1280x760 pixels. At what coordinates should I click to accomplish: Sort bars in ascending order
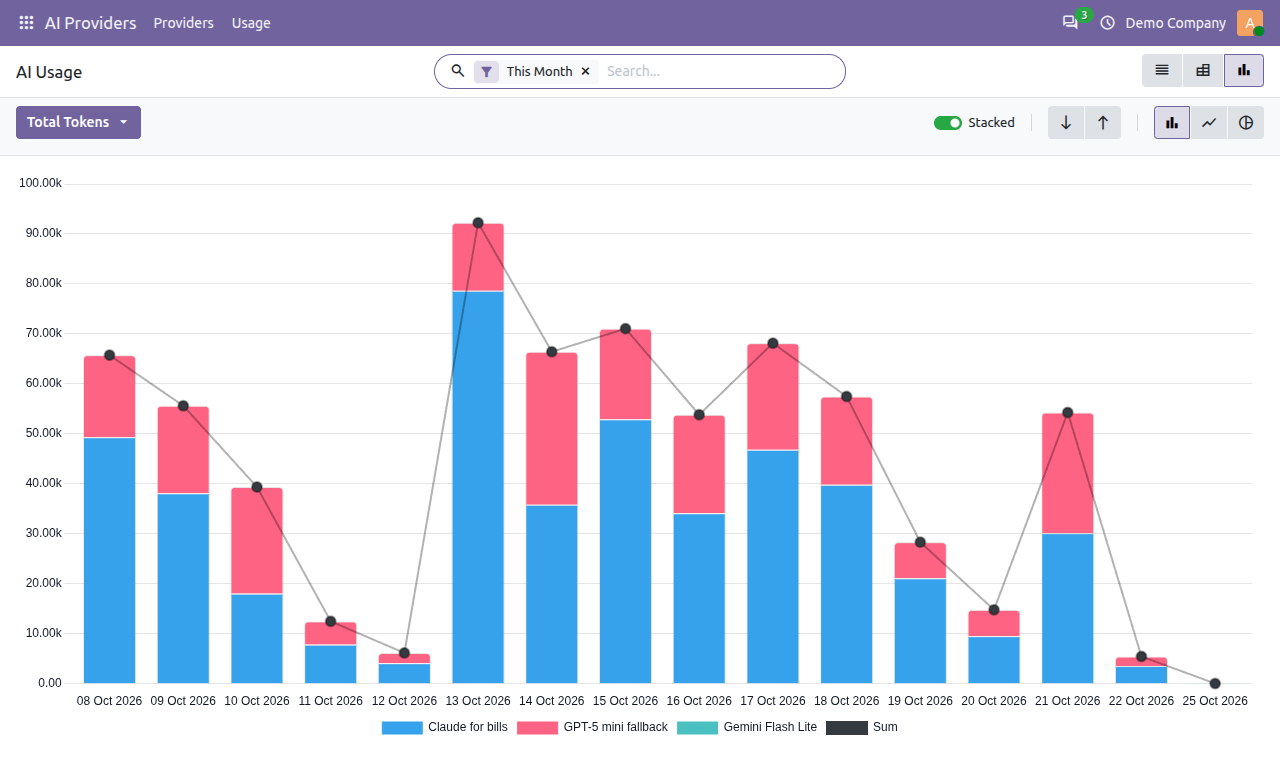click(1103, 123)
